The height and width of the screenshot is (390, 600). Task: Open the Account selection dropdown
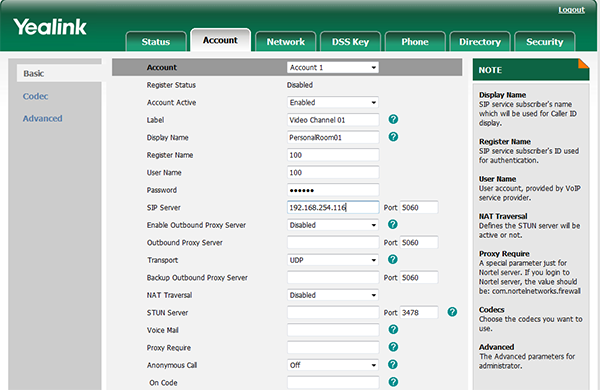click(333, 67)
